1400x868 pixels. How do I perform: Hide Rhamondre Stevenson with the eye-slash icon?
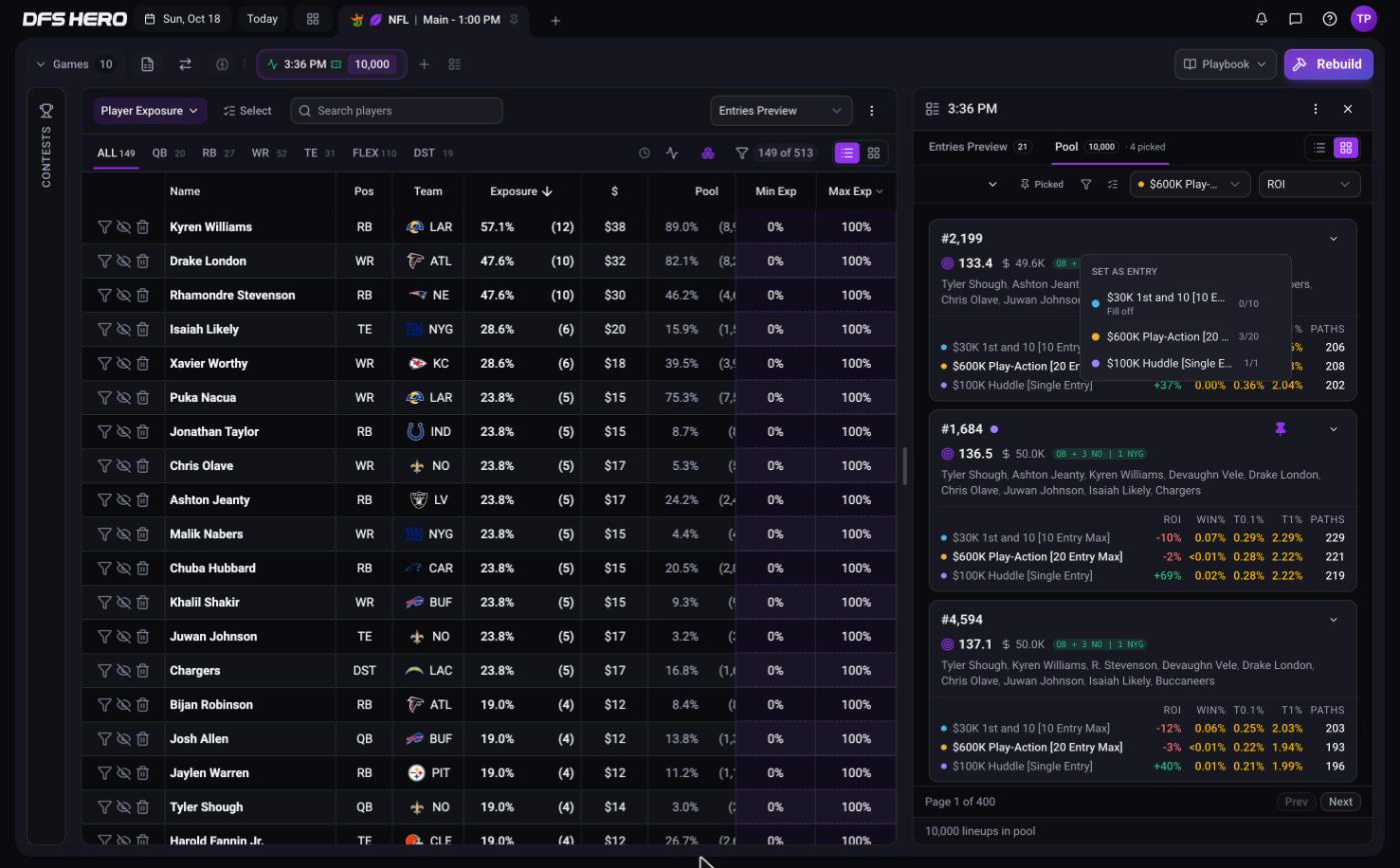123,295
